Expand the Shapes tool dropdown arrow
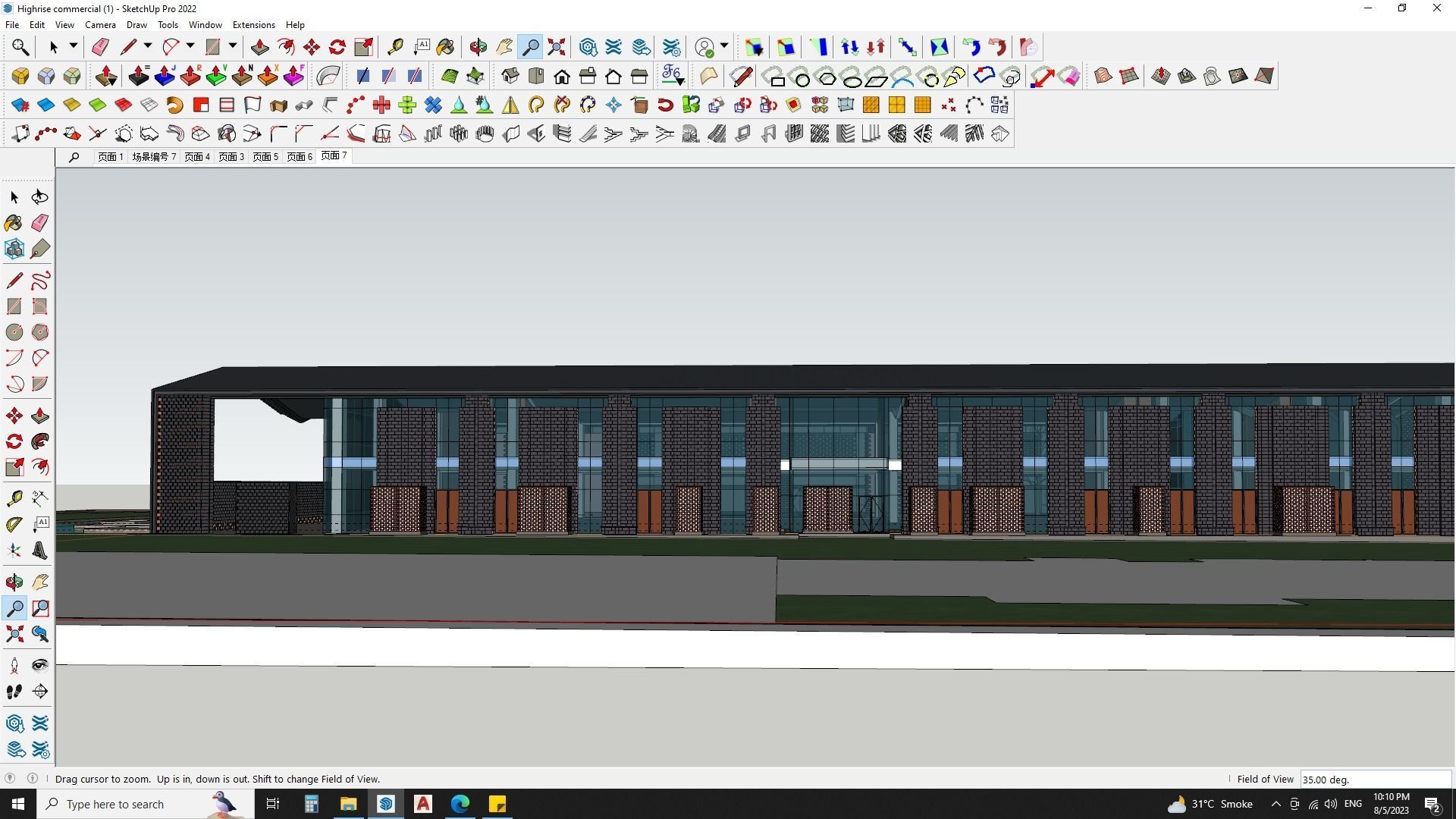Image resolution: width=1456 pixels, height=819 pixels. (233, 46)
